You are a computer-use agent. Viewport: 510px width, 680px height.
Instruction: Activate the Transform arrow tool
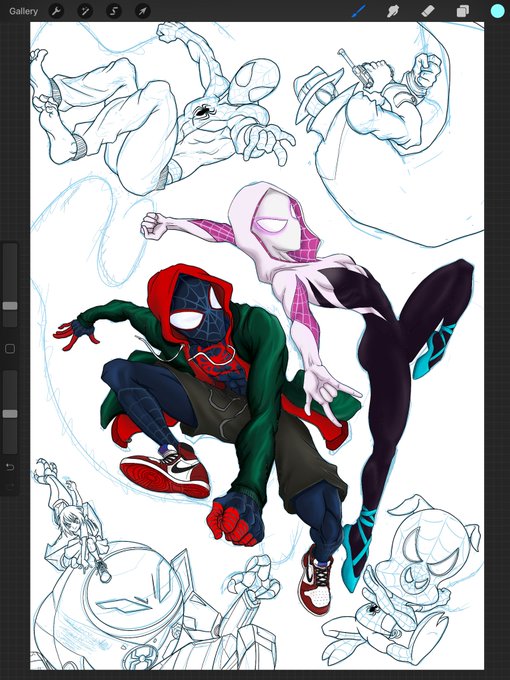click(143, 11)
